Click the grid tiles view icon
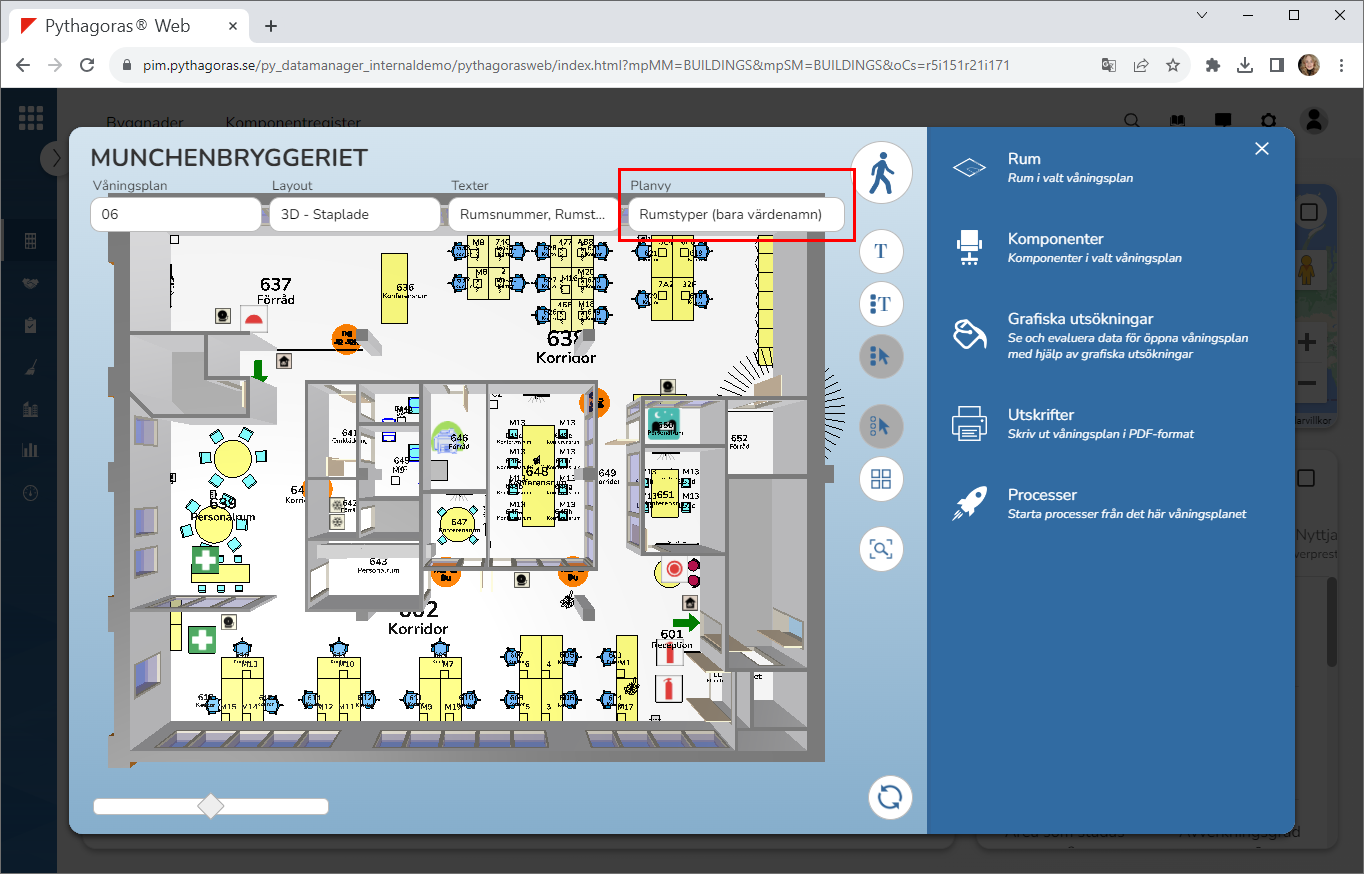 [x=881, y=479]
